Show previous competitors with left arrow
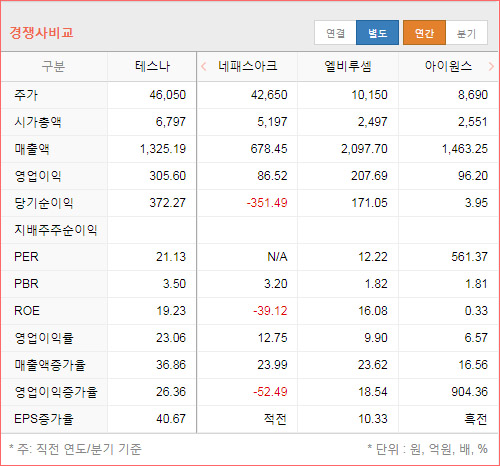Image resolution: width=500 pixels, height=466 pixels. point(204,66)
